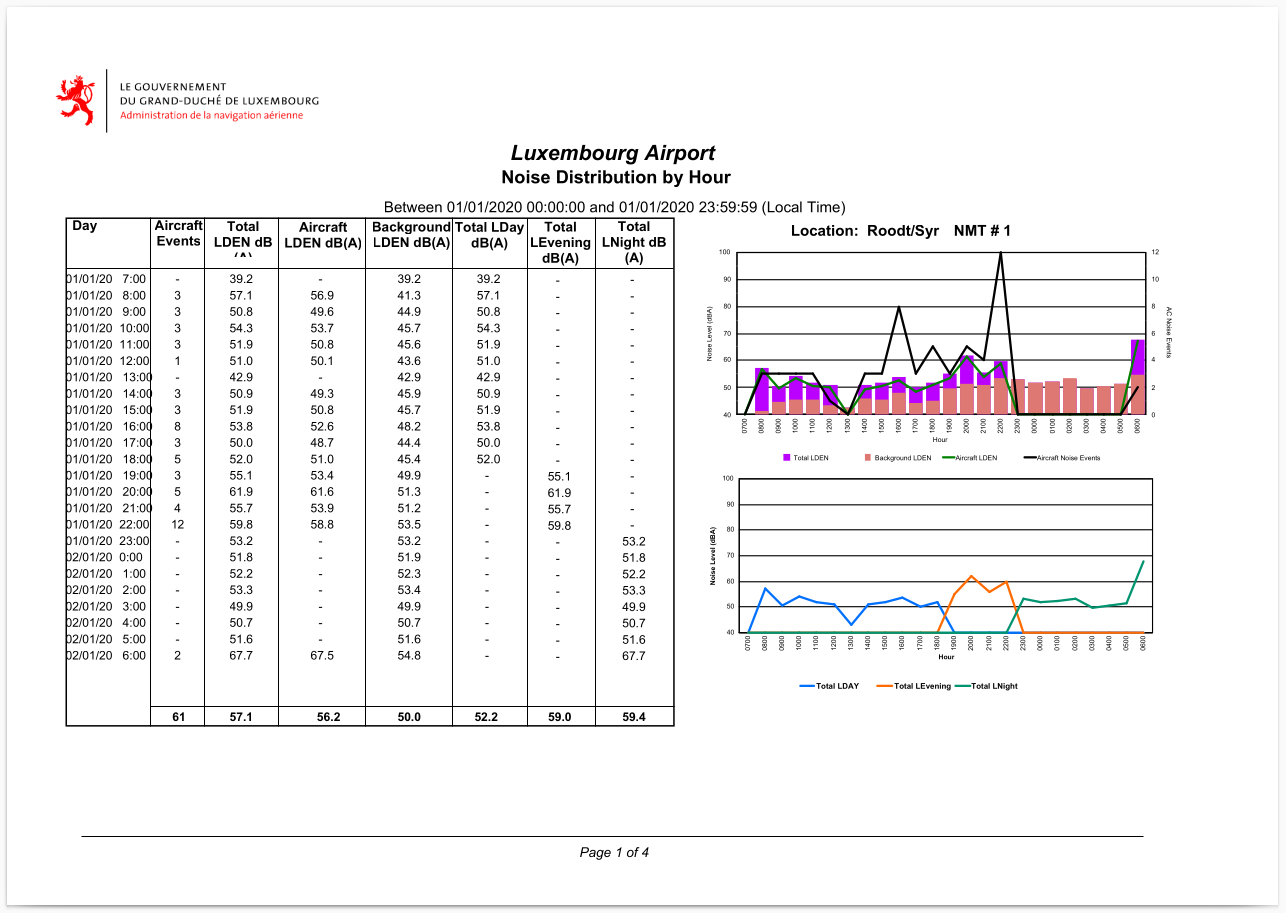Screen dimensions: 1286x913
Task: Click the 01/01/20 22:00 row label
Action: [x=109, y=524]
